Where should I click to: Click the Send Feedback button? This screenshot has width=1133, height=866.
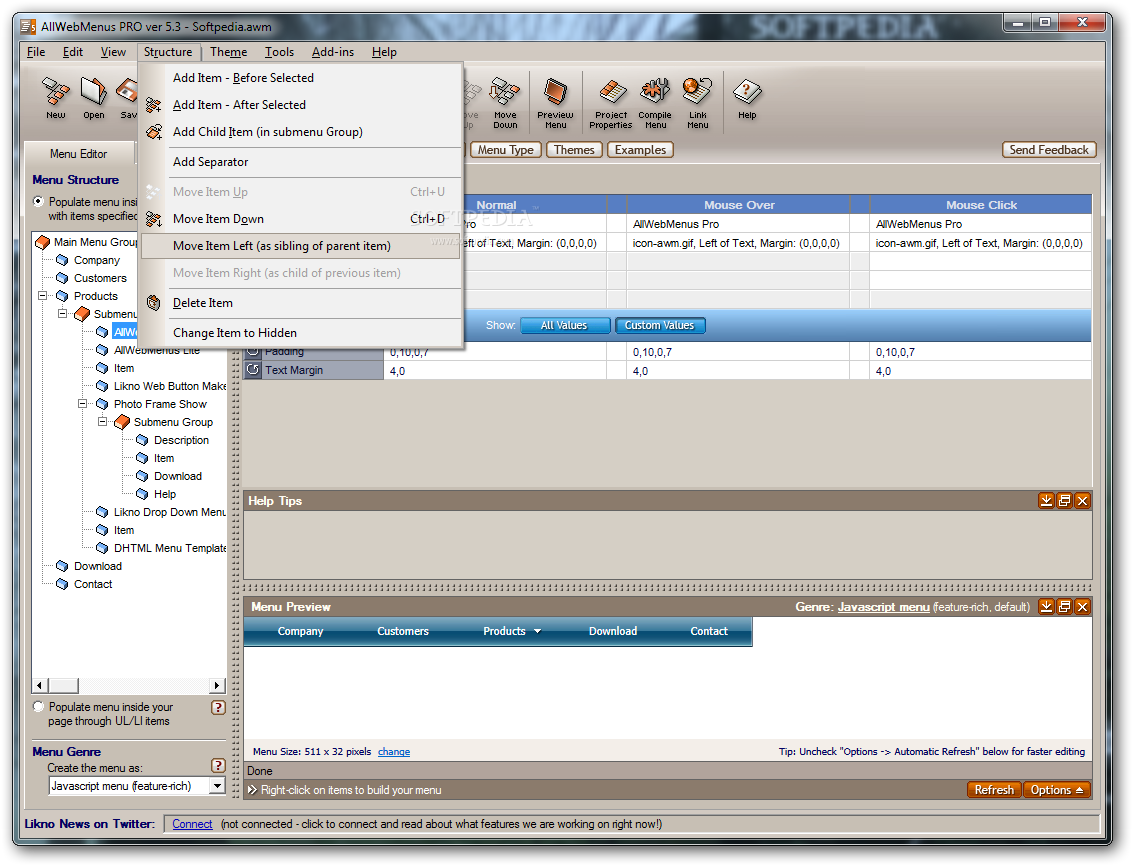(1049, 150)
